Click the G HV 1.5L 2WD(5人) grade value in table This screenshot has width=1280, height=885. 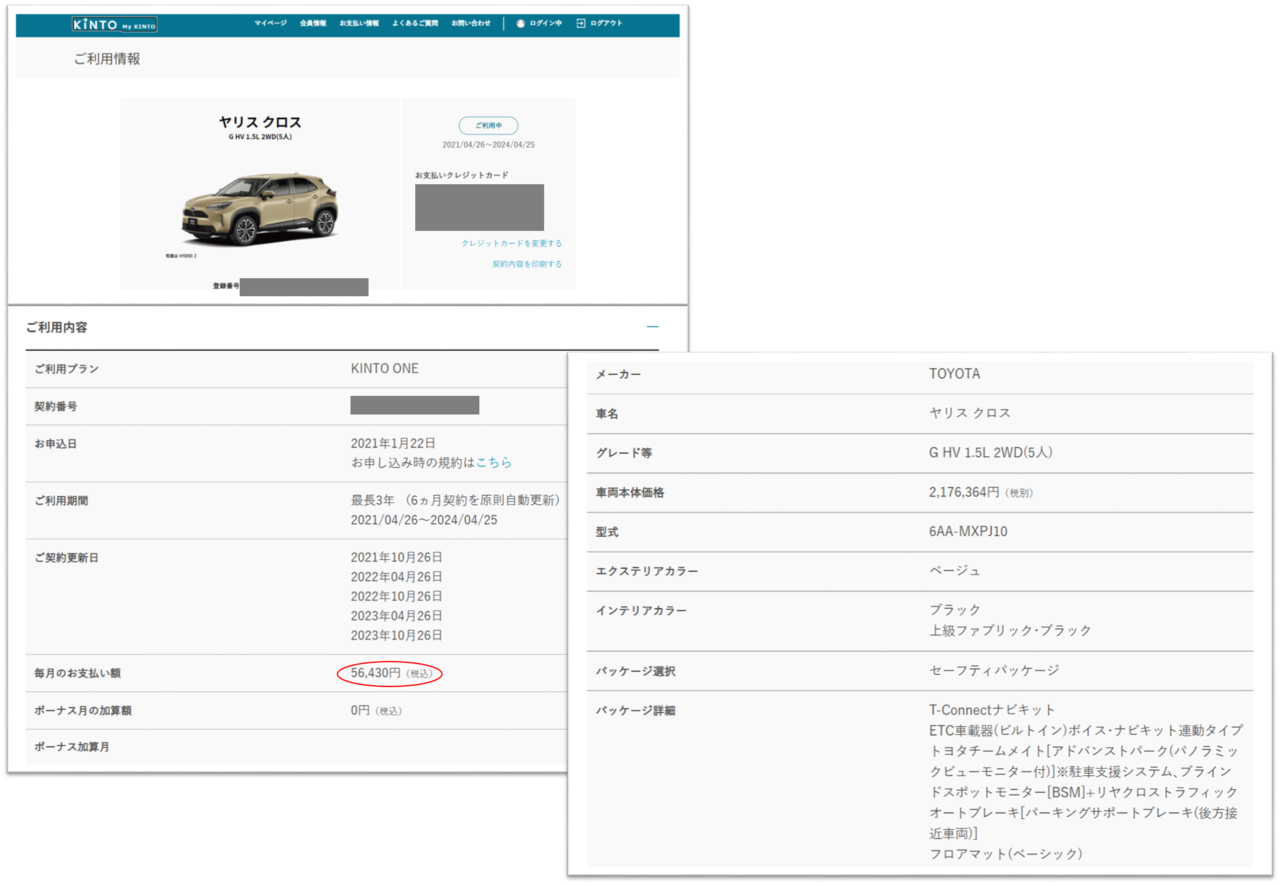point(991,452)
